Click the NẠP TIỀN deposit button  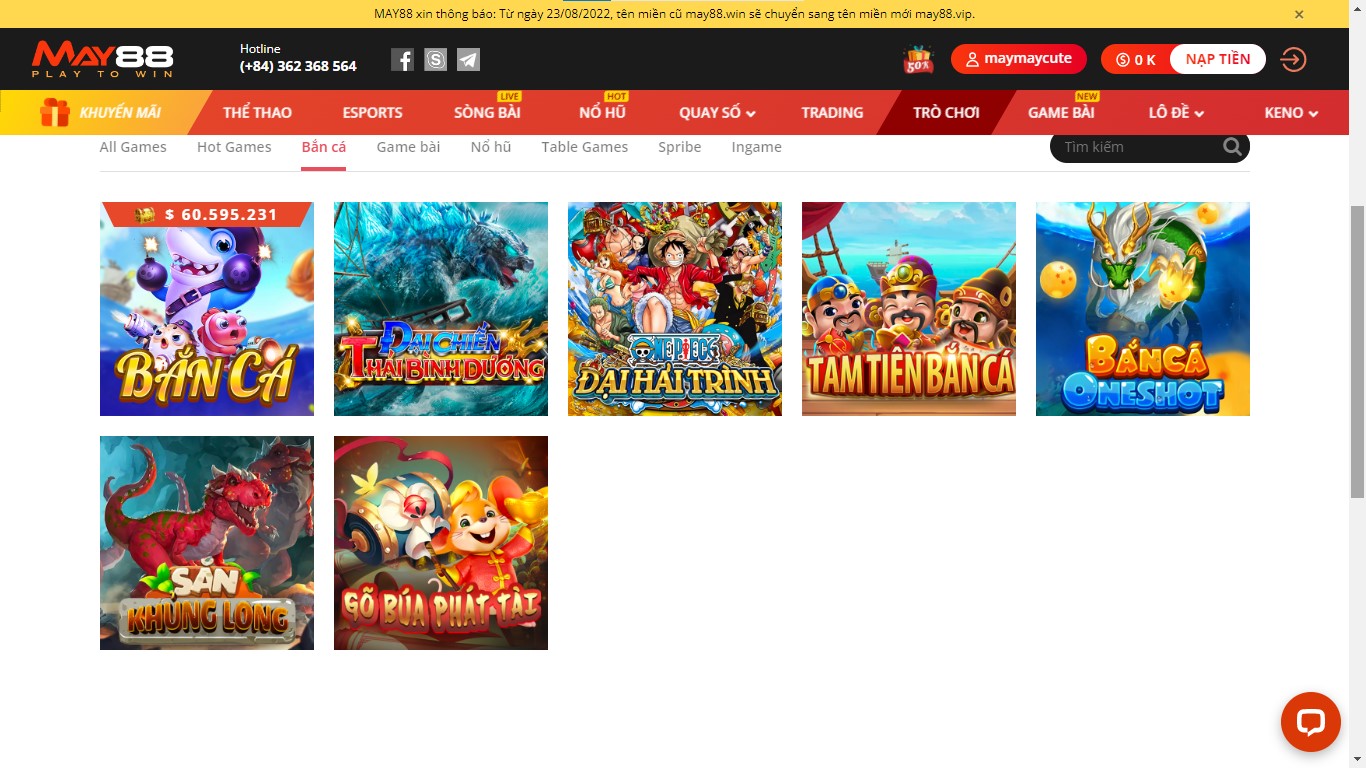[x=1217, y=59]
